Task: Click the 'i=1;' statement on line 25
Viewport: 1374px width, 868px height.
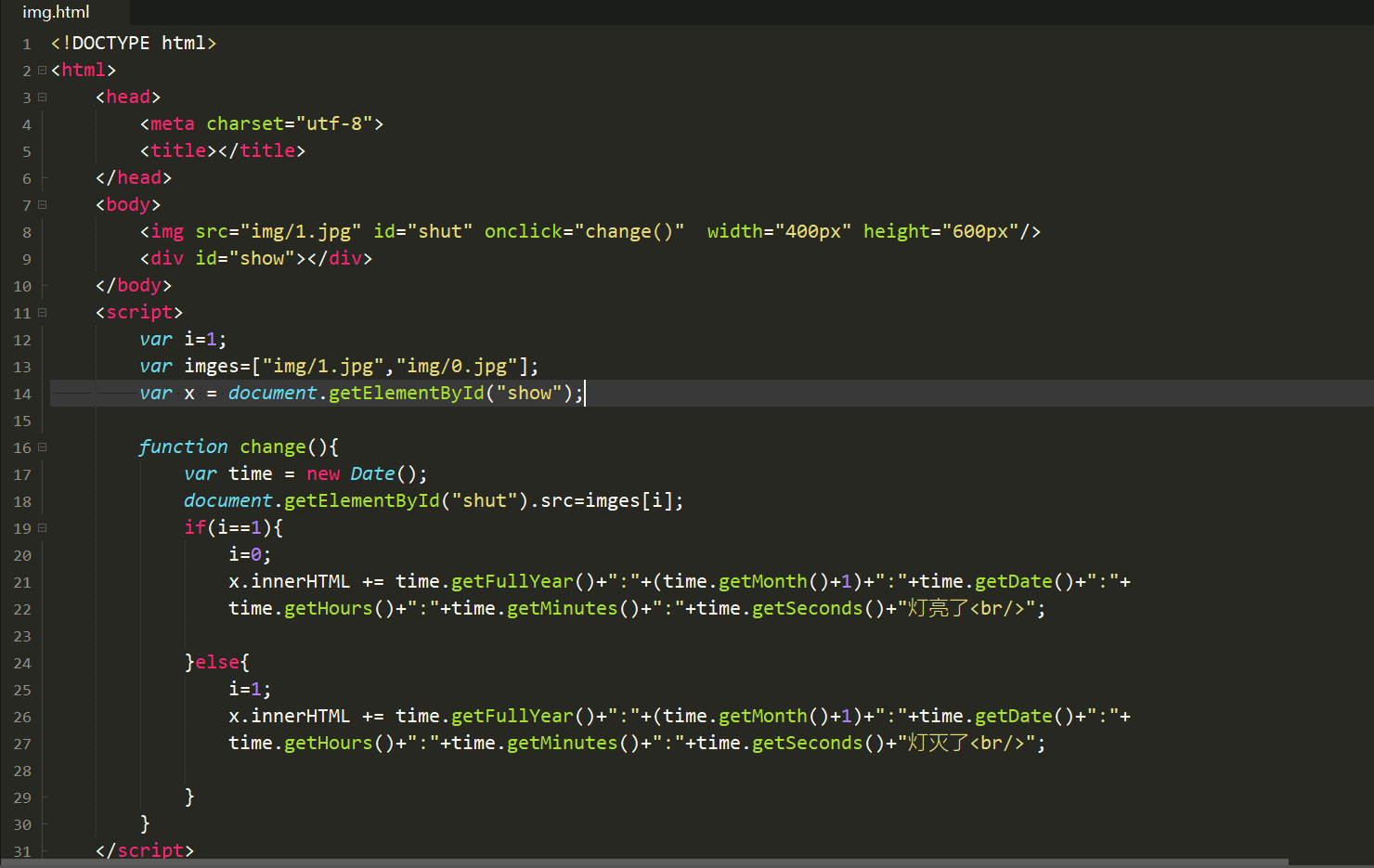Action: pyautogui.click(x=251, y=689)
